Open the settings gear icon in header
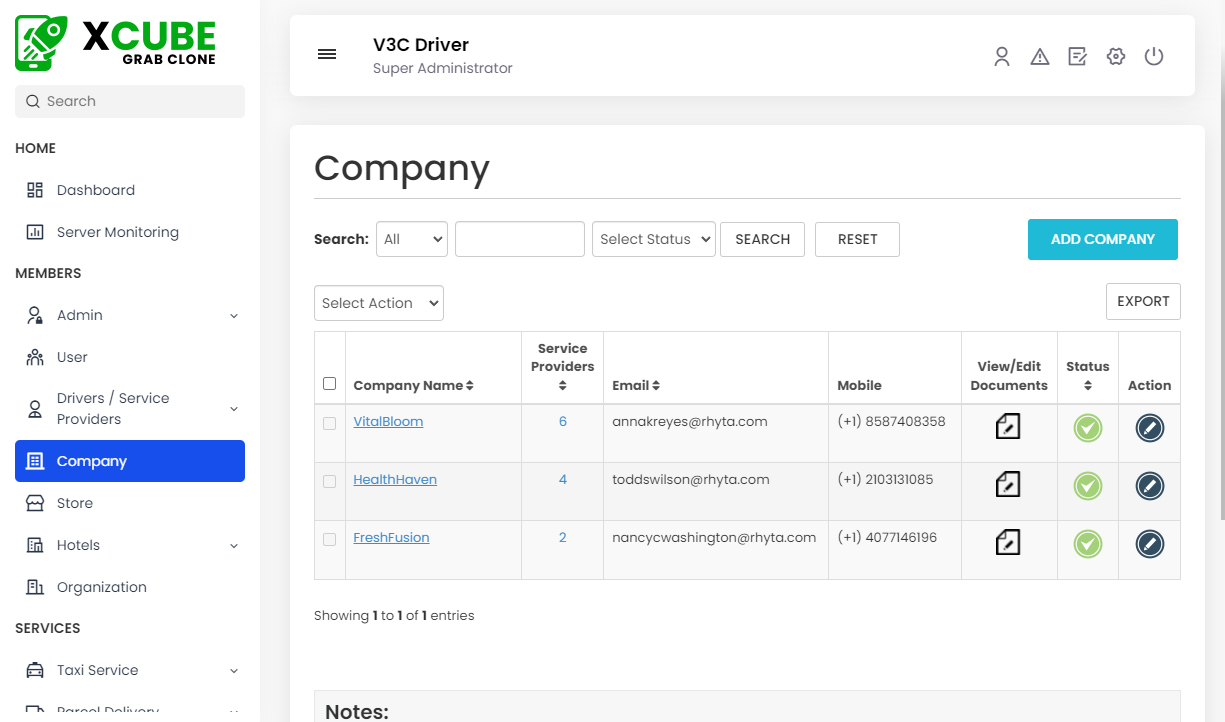The image size is (1225, 722). [x=1116, y=57]
